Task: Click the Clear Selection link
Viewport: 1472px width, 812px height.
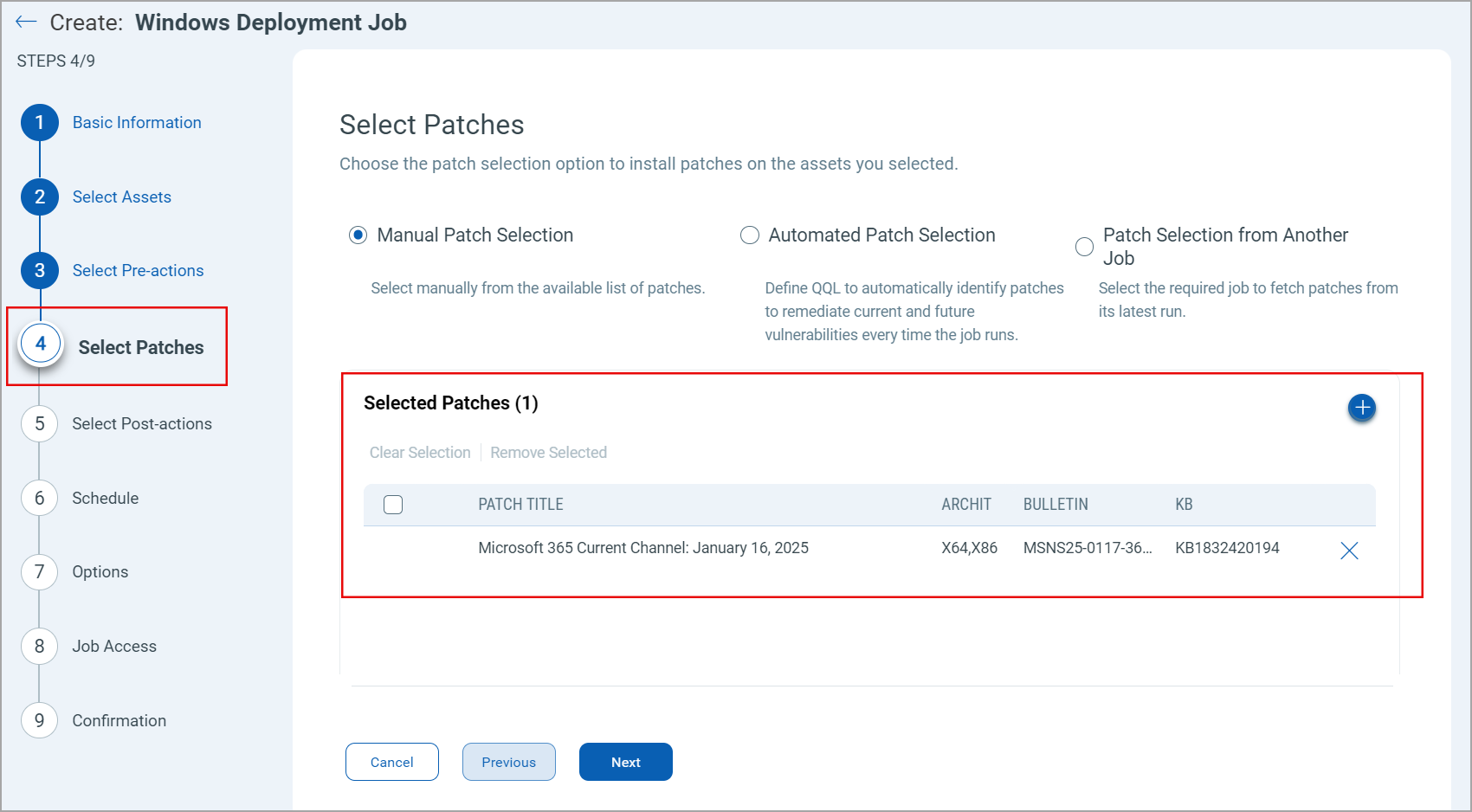Action: point(419,452)
